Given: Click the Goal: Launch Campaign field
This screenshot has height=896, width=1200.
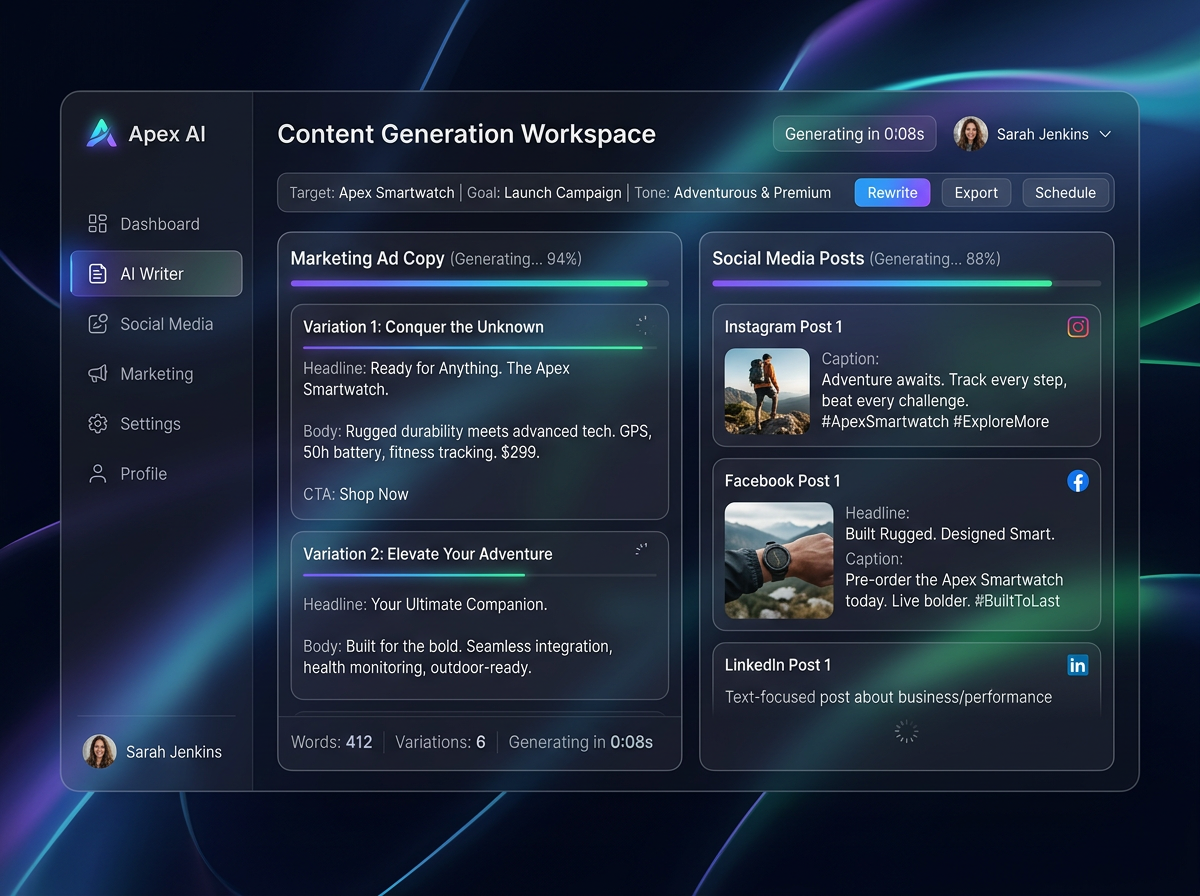Looking at the screenshot, I should (544, 193).
